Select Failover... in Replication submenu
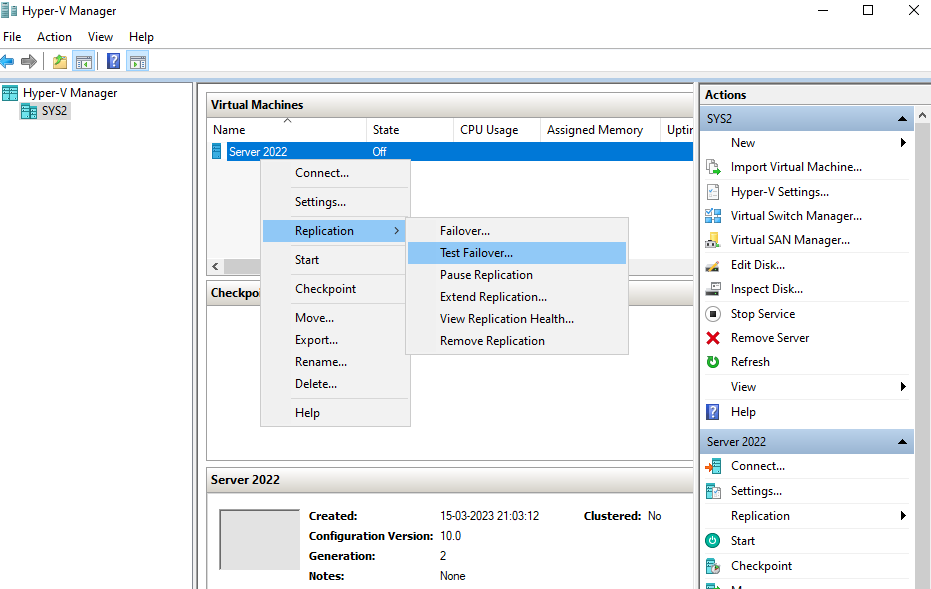The height and width of the screenshot is (589, 931). [517, 231]
